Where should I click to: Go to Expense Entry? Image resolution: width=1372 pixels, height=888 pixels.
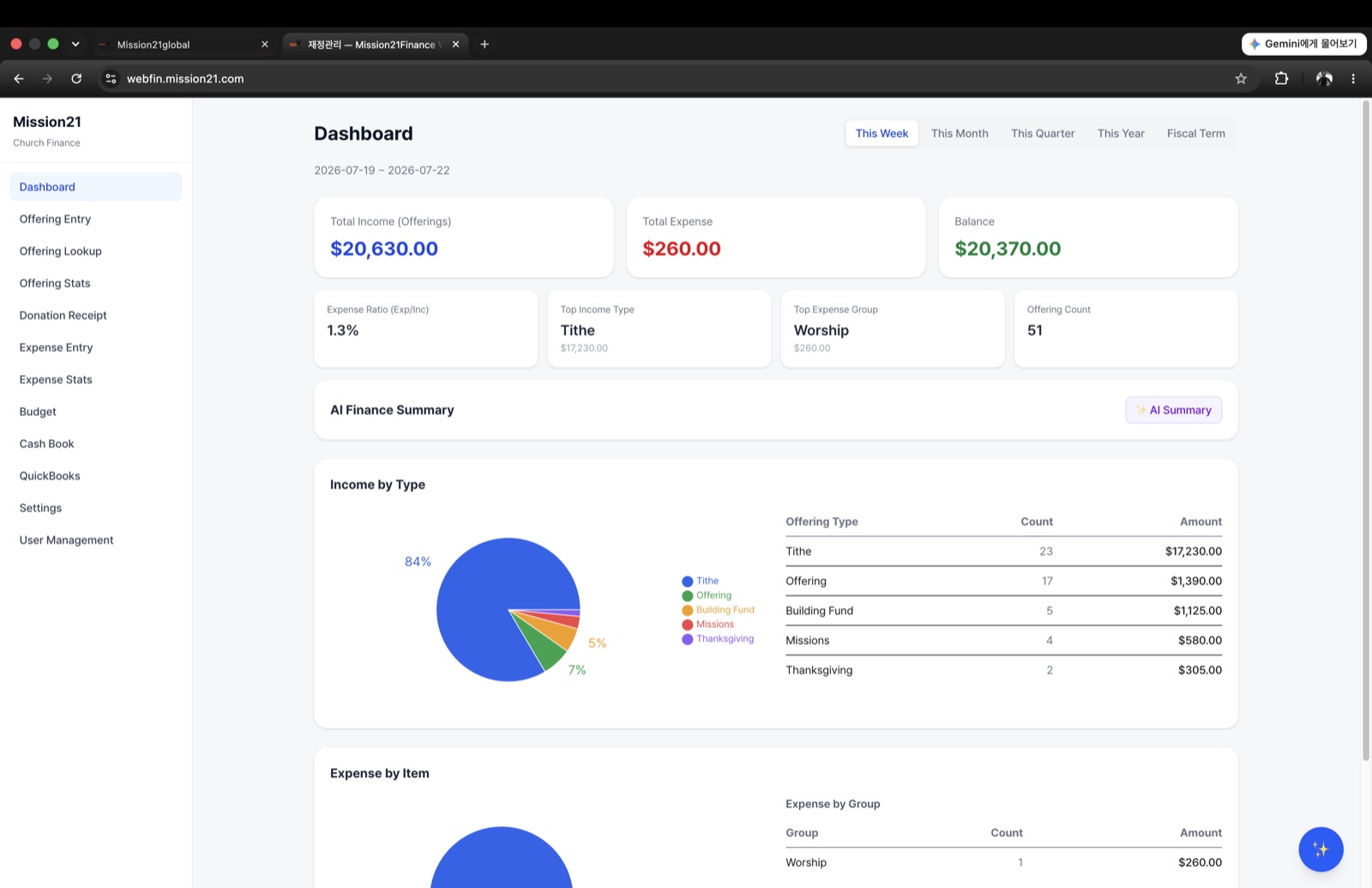(x=96, y=347)
